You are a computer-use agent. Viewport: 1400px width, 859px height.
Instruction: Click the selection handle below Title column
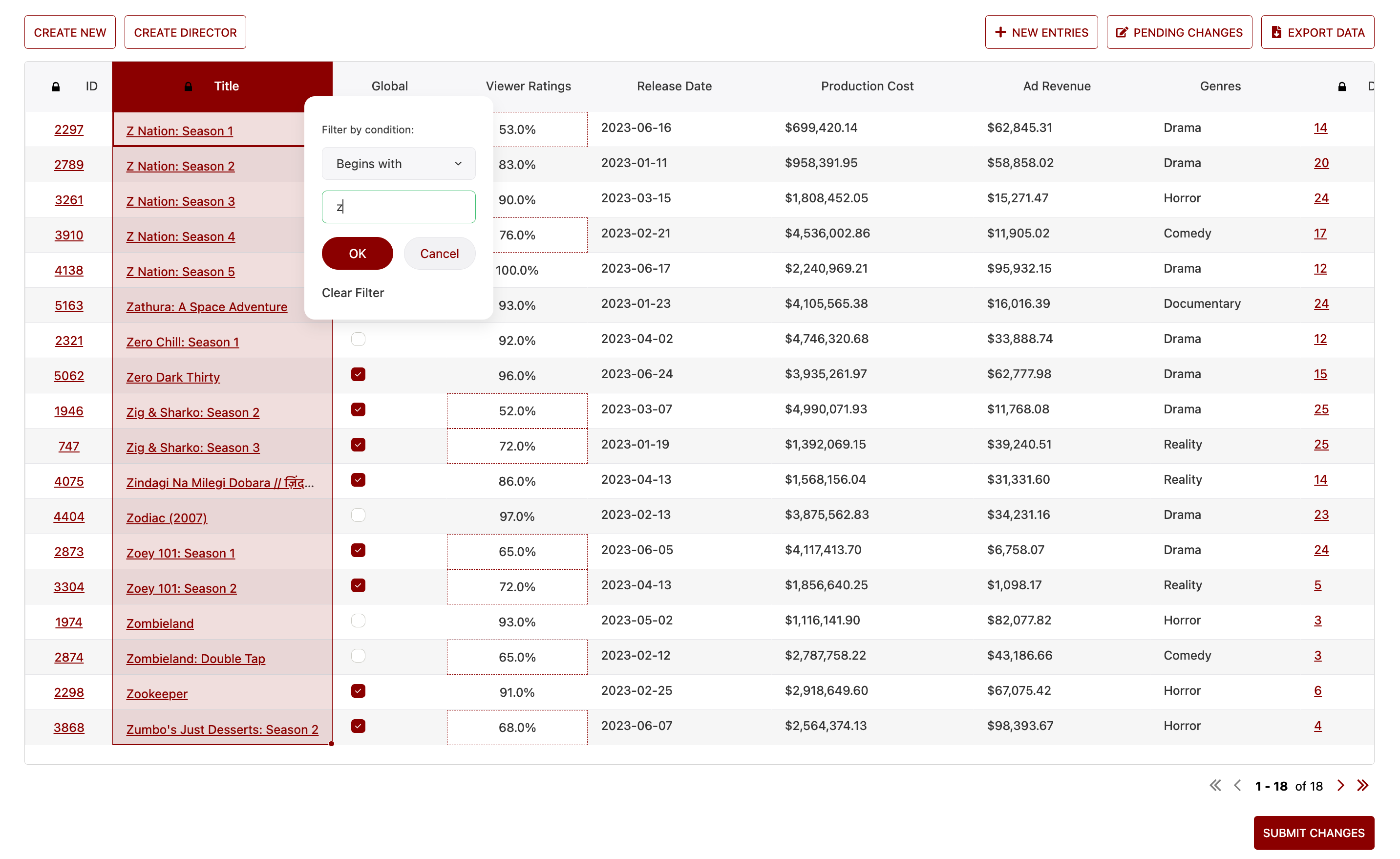(x=331, y=744)
